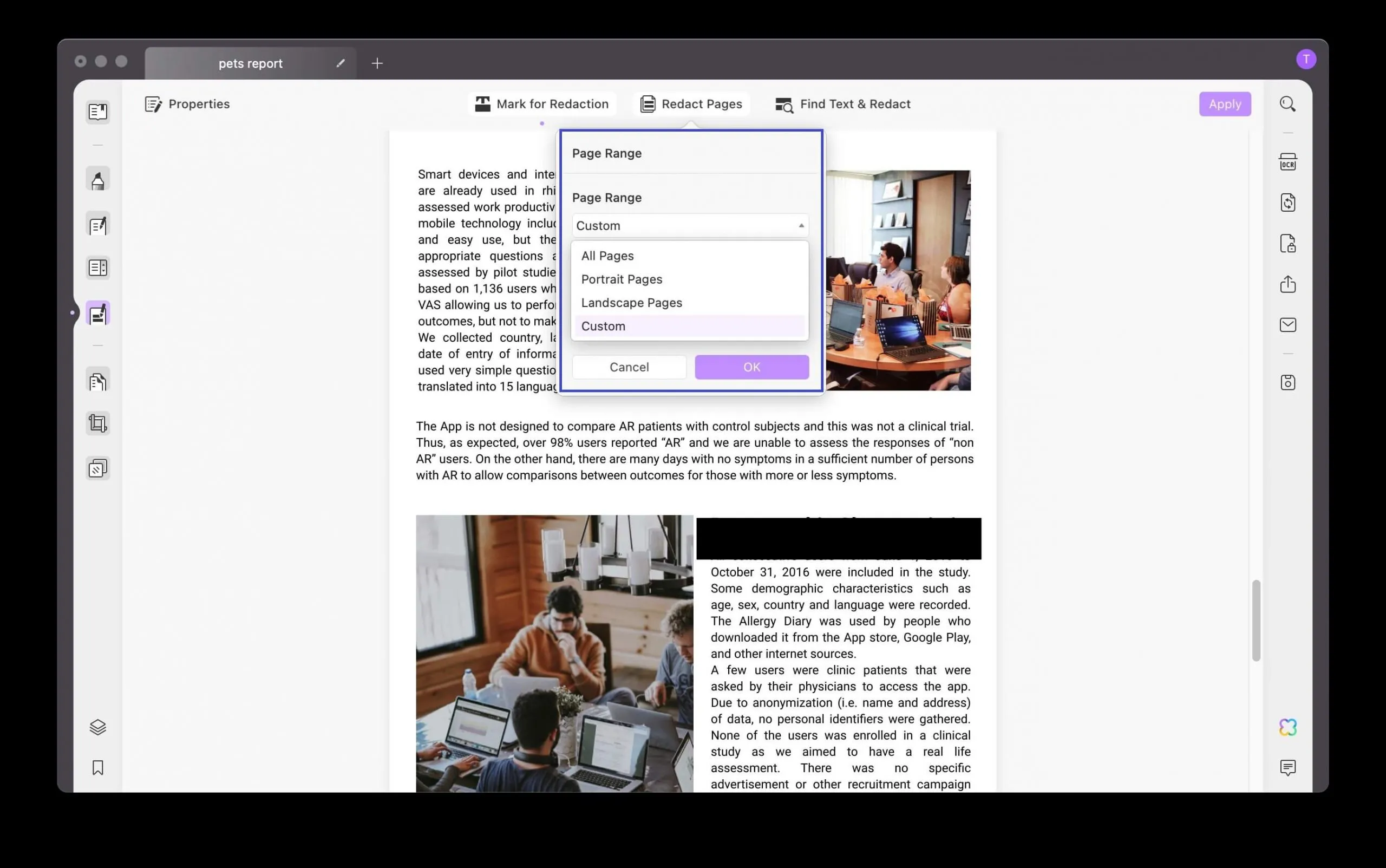
Task: Click the layers panel icon
Action: pos(98,727)
